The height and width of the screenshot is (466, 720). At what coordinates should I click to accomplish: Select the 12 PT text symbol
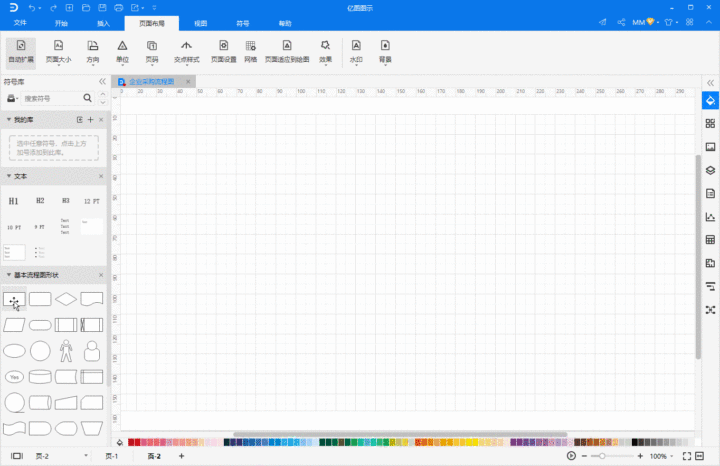pos(91,201)
